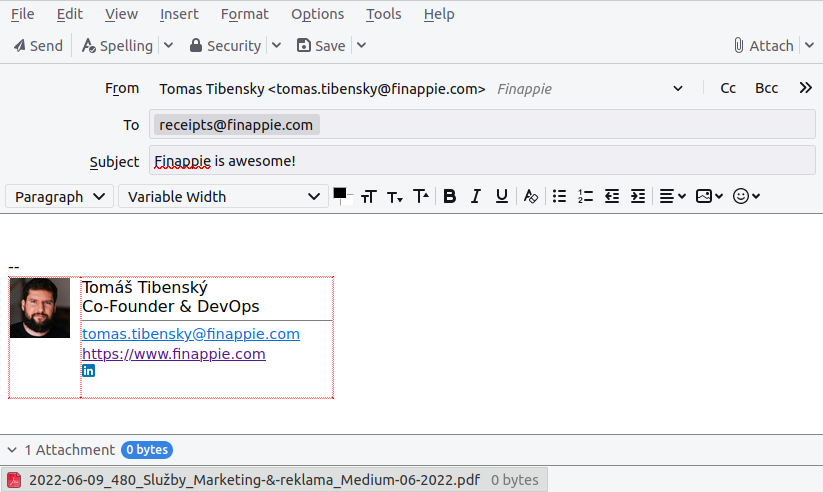Apply bulleted list formatting
The image size is (823, 492).
[x=560, y=197]
